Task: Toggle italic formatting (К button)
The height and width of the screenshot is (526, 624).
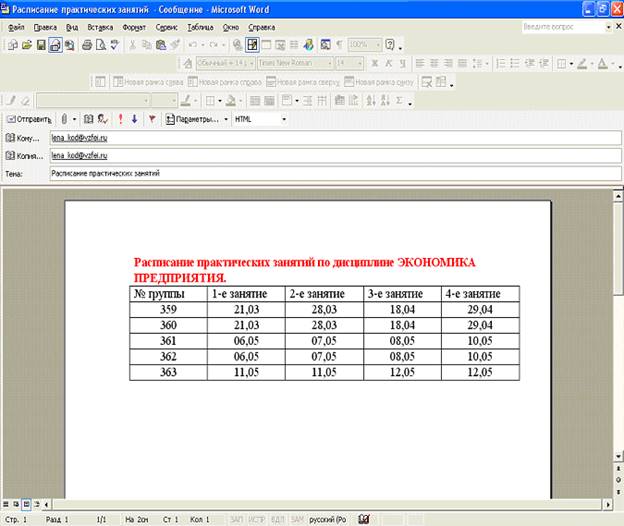Action: coord(388,63)
